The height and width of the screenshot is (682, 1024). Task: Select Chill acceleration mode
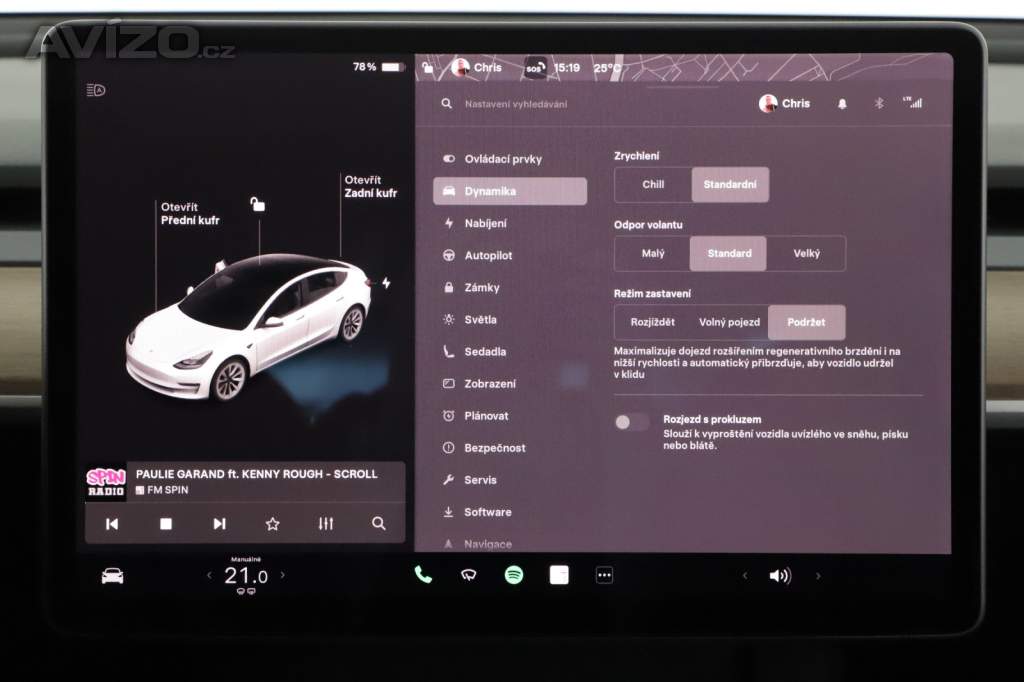653,185
